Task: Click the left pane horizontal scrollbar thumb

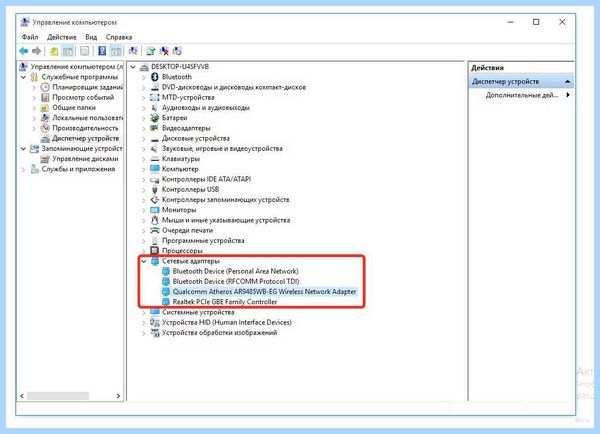Action: (58, 396)
